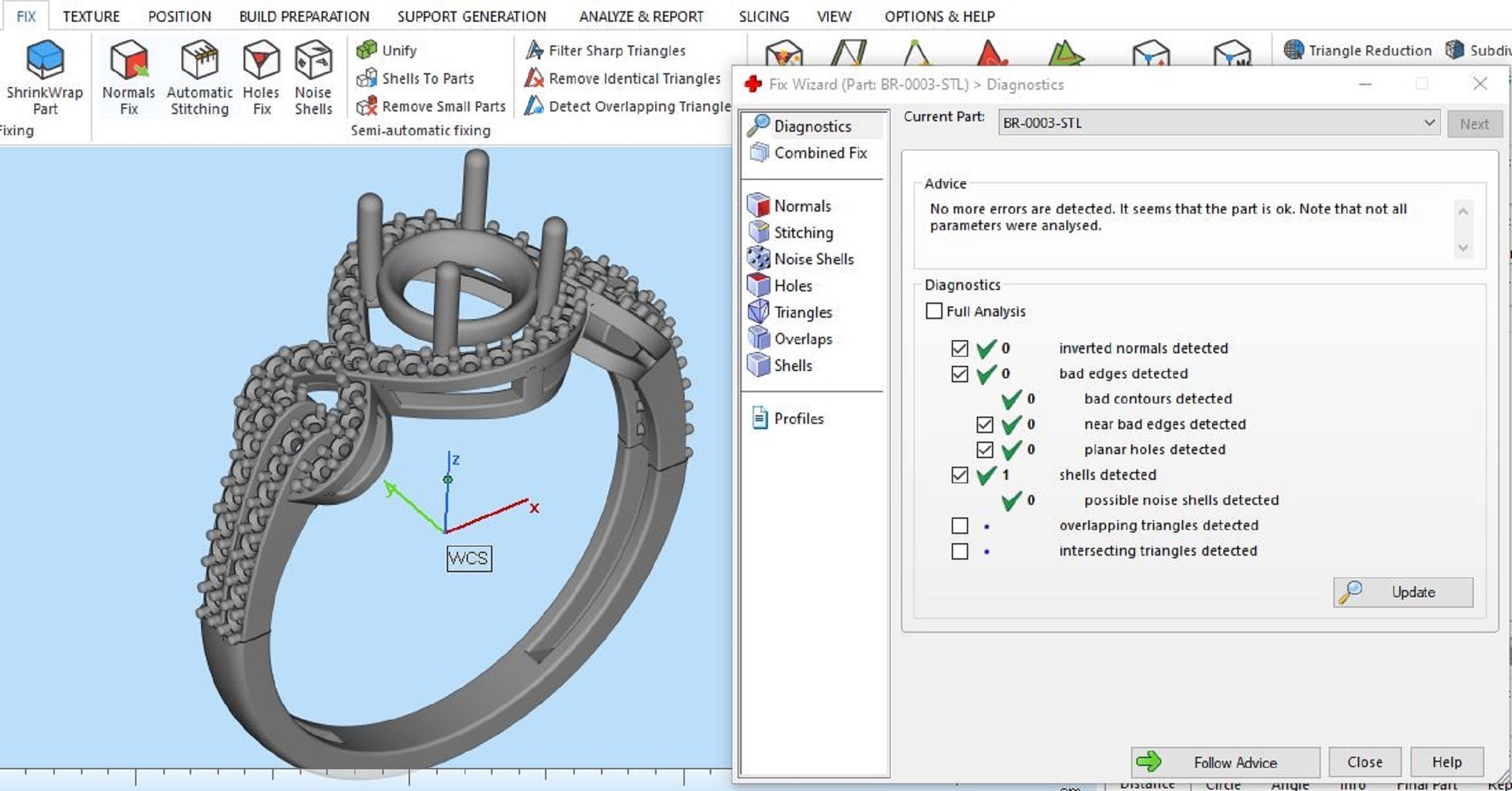Open Filter Sharp Triangles
The image size is (1512, 791).
(x=605, y=50)
